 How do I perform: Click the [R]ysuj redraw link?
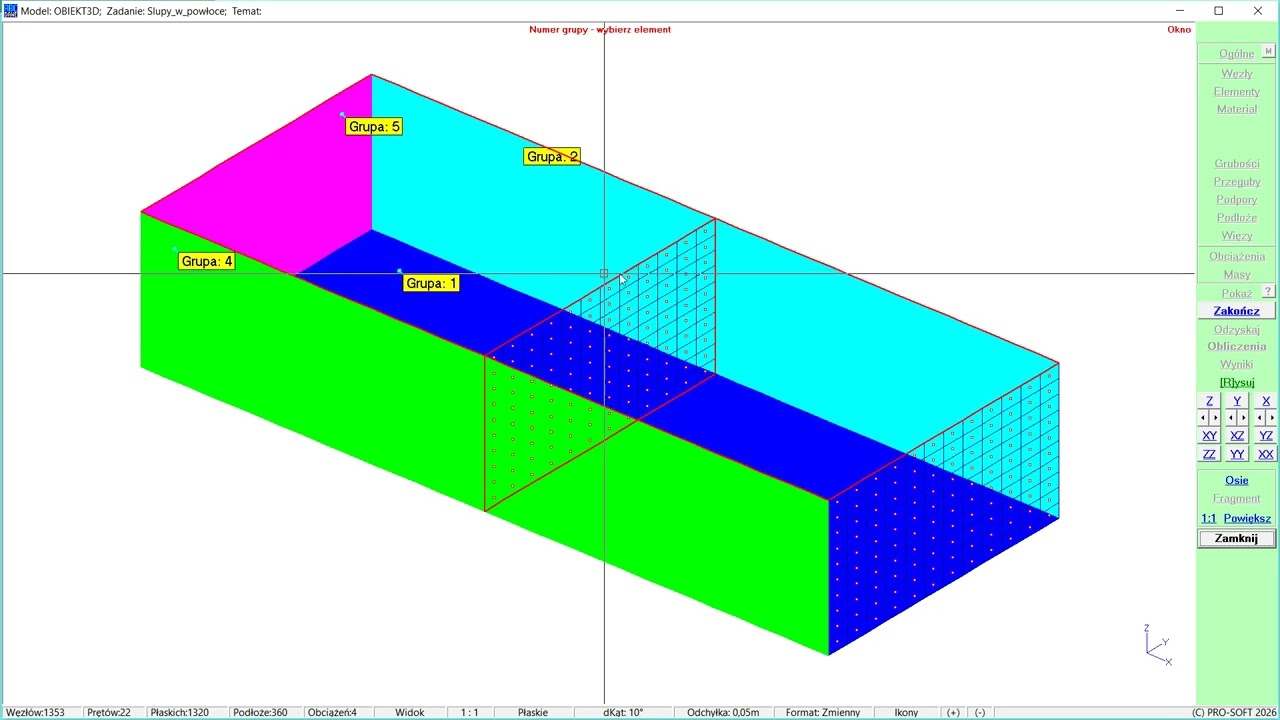1237,382
